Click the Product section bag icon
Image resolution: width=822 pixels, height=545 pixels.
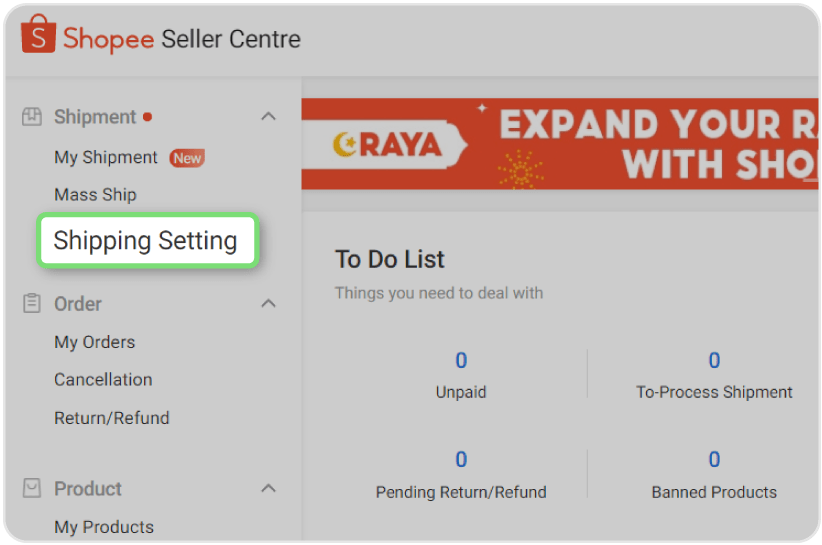[x=32, y=488]
